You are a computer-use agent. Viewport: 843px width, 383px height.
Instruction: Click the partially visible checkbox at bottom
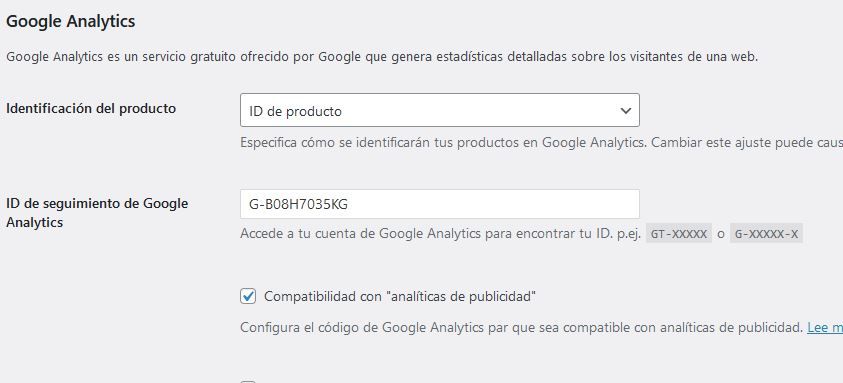click(248, 381)
